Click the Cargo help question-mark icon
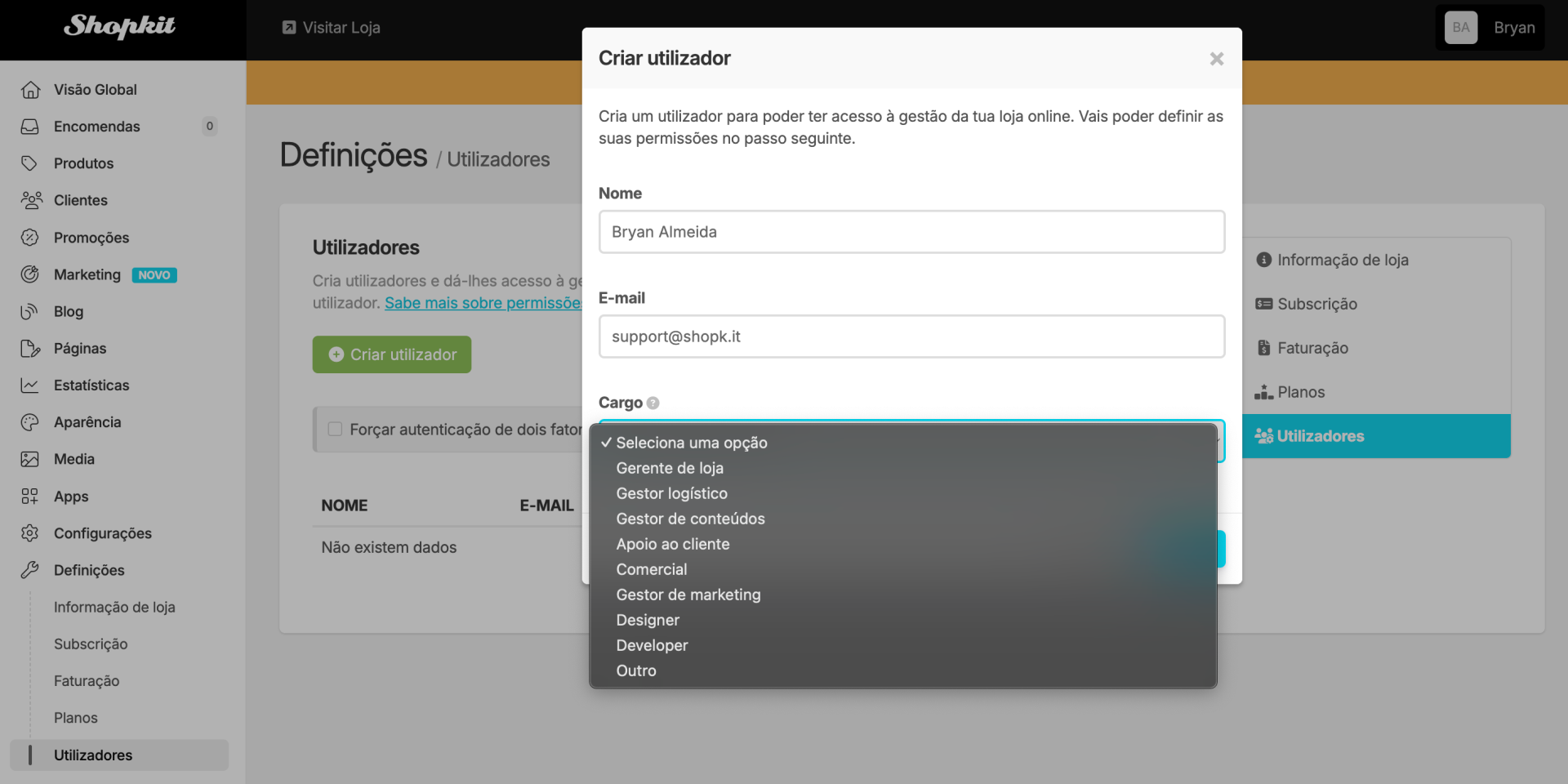1568x784 pixels. [653, 403]
